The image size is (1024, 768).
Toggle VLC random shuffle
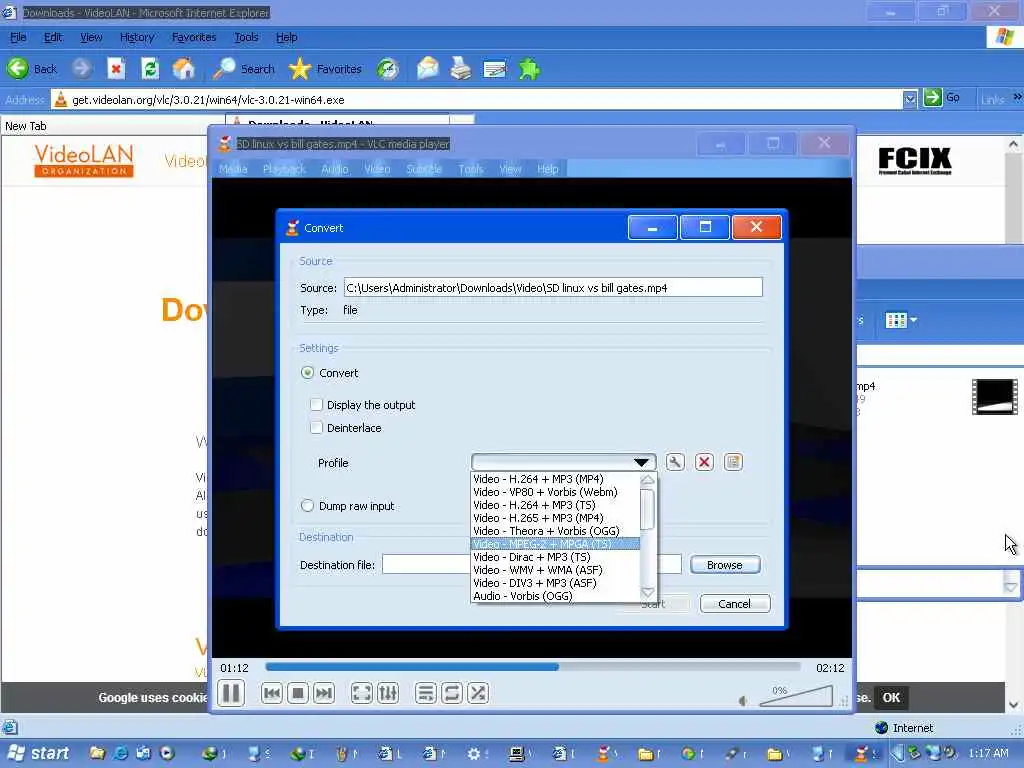(478, 693)
